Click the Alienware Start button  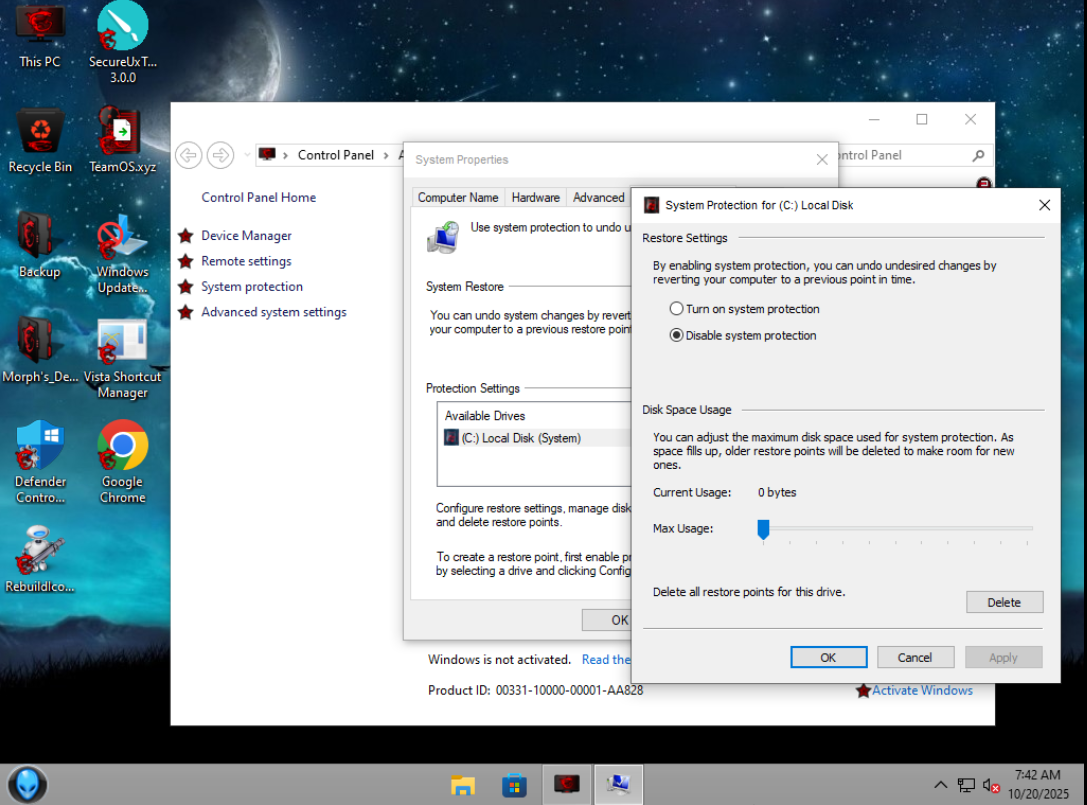point(28,784)
